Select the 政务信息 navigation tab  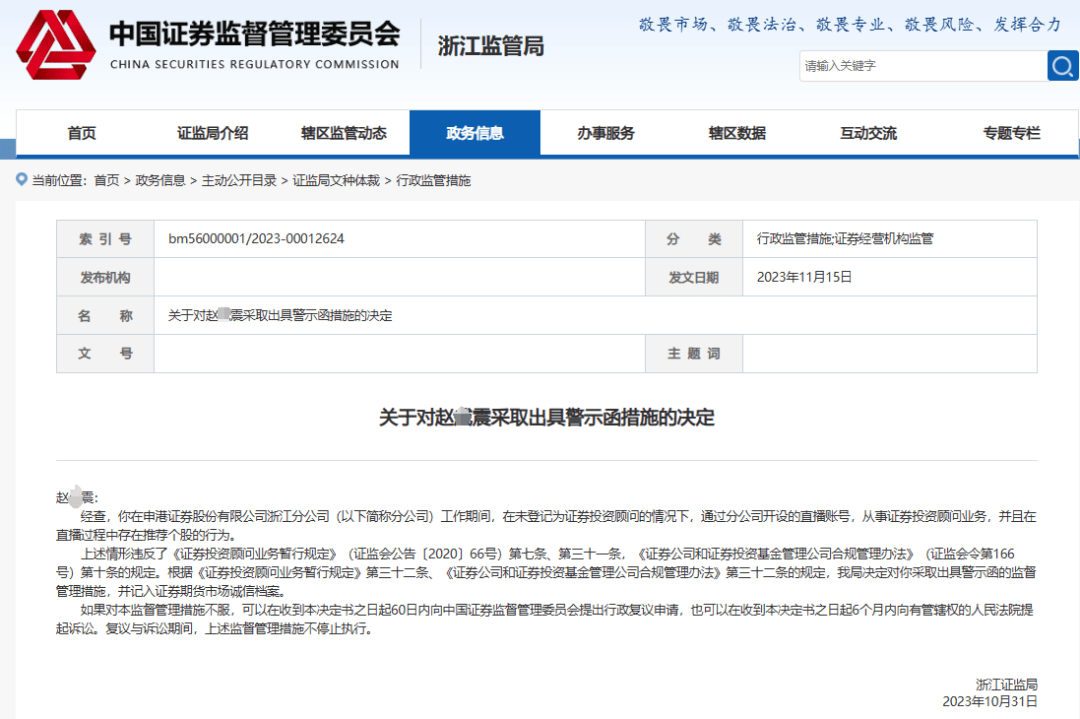[475, 133]
